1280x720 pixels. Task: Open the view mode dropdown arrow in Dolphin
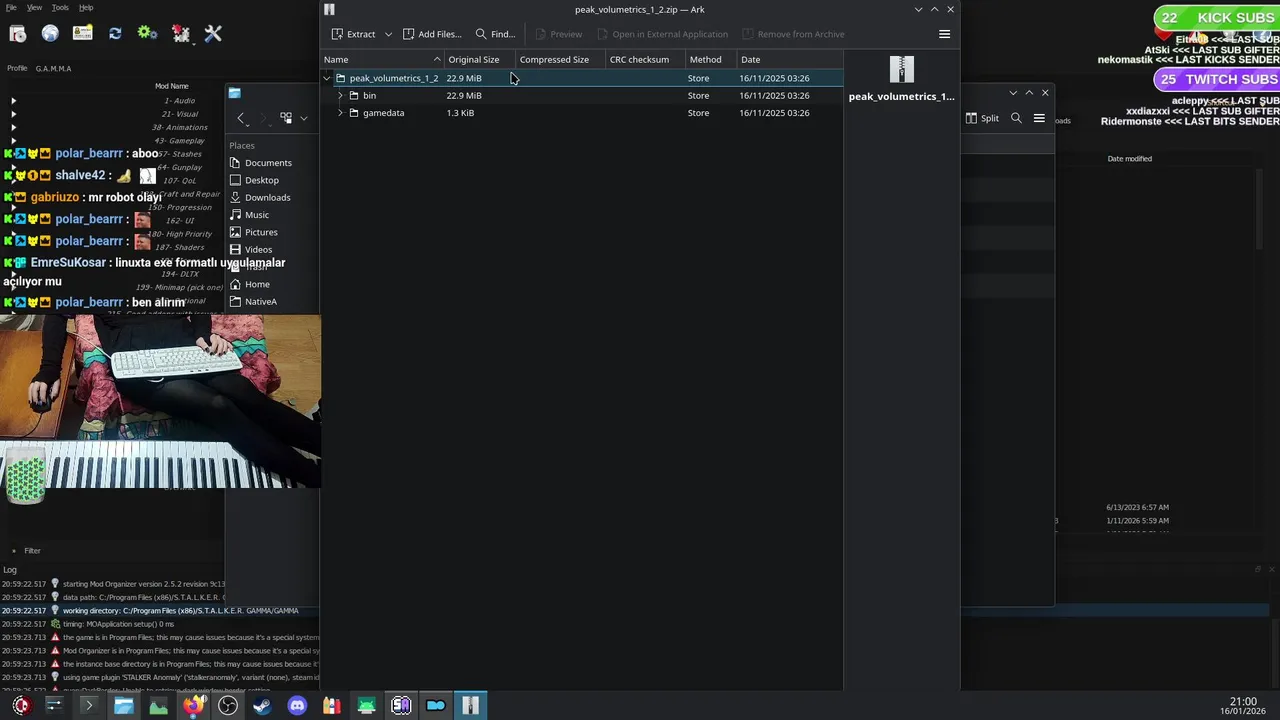coord(303,118)
